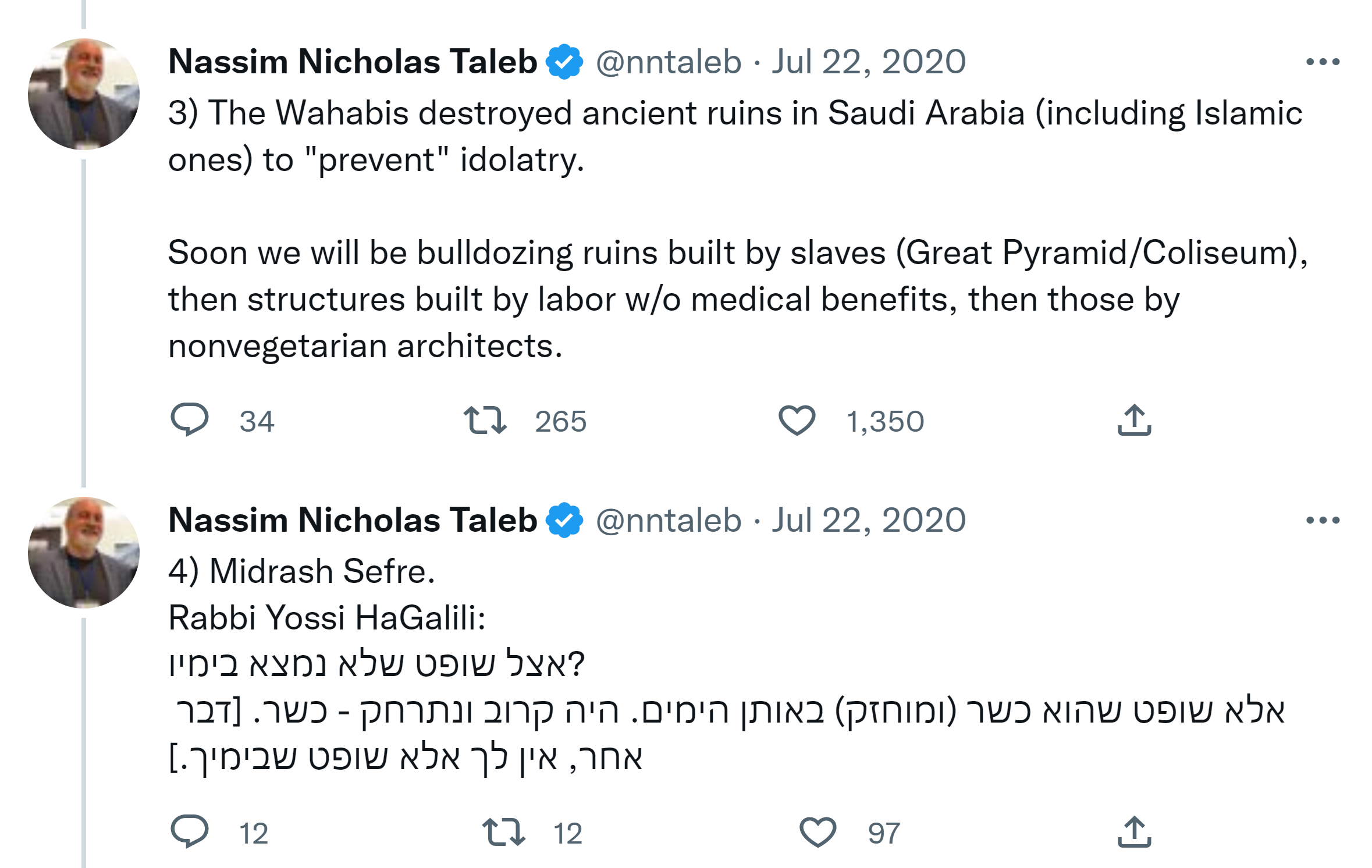Retweet the Midrash Sefre tweet
The image size is (1372, 868).
504,832
